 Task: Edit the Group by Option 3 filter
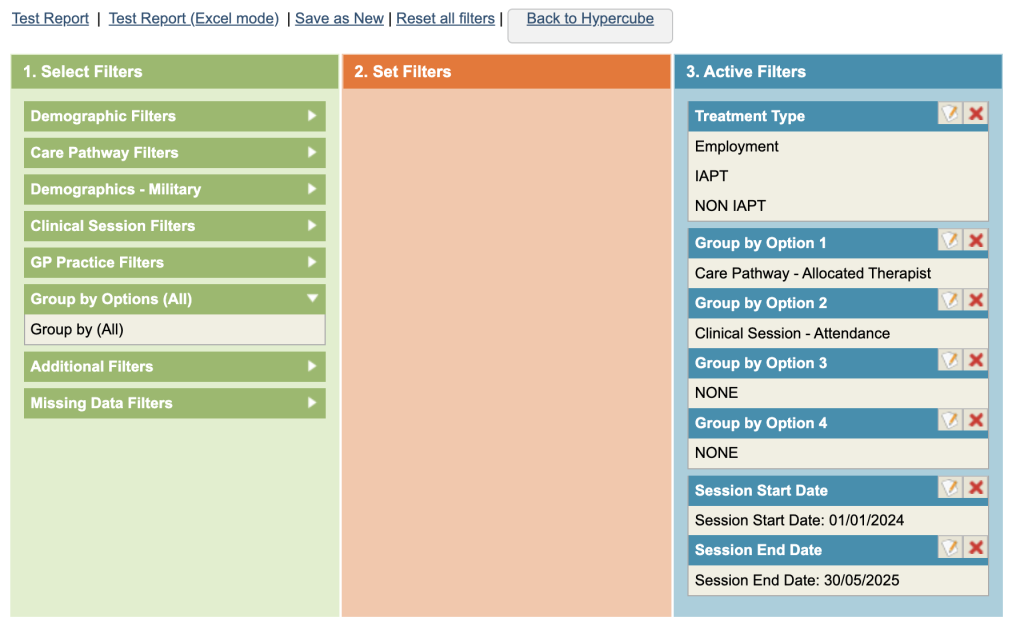pos(950,361)
